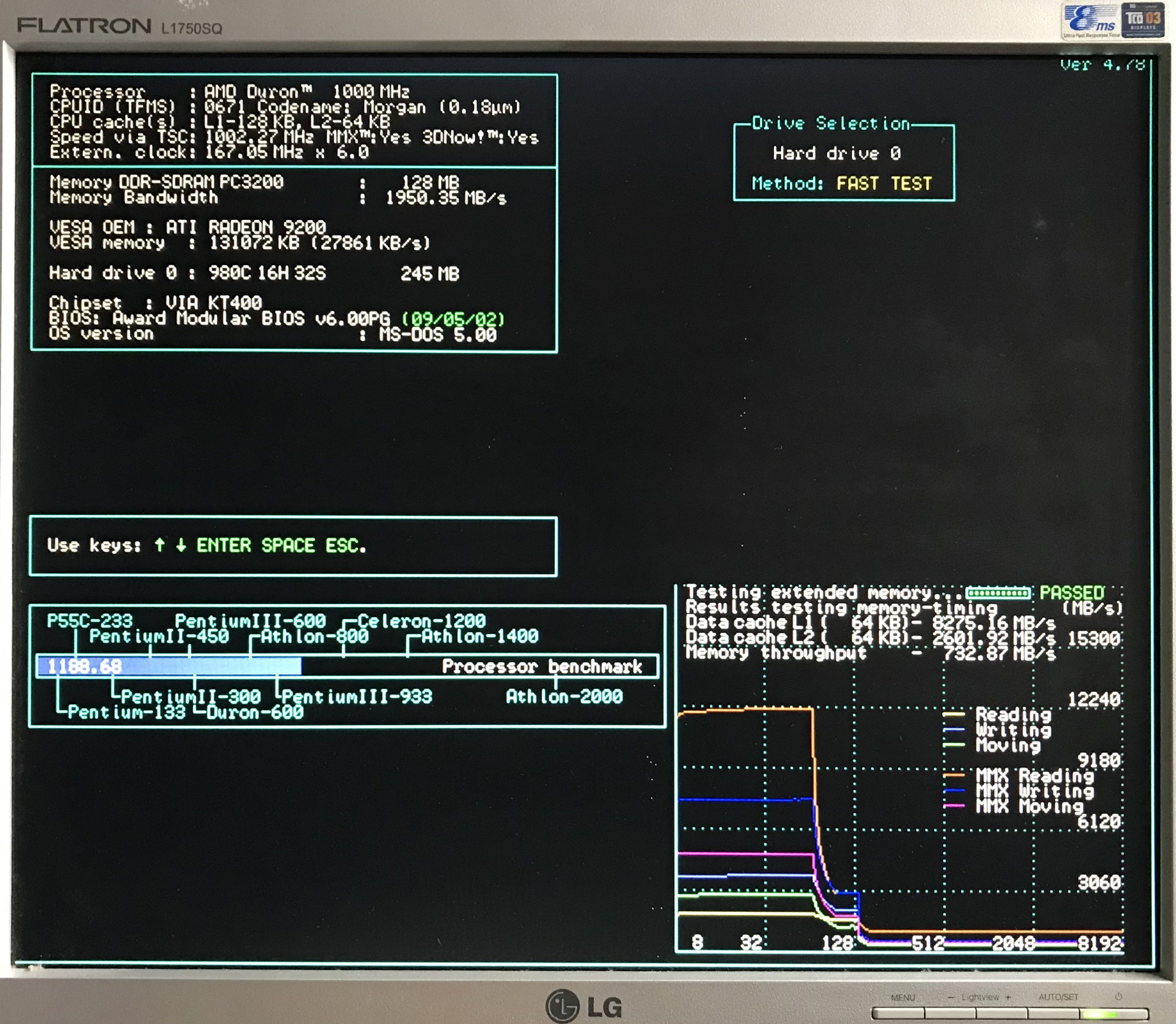The image size is (1176, 1024).
Task: Click the 1188.68 processor benchmark bar
Action: tap(169, 666)
